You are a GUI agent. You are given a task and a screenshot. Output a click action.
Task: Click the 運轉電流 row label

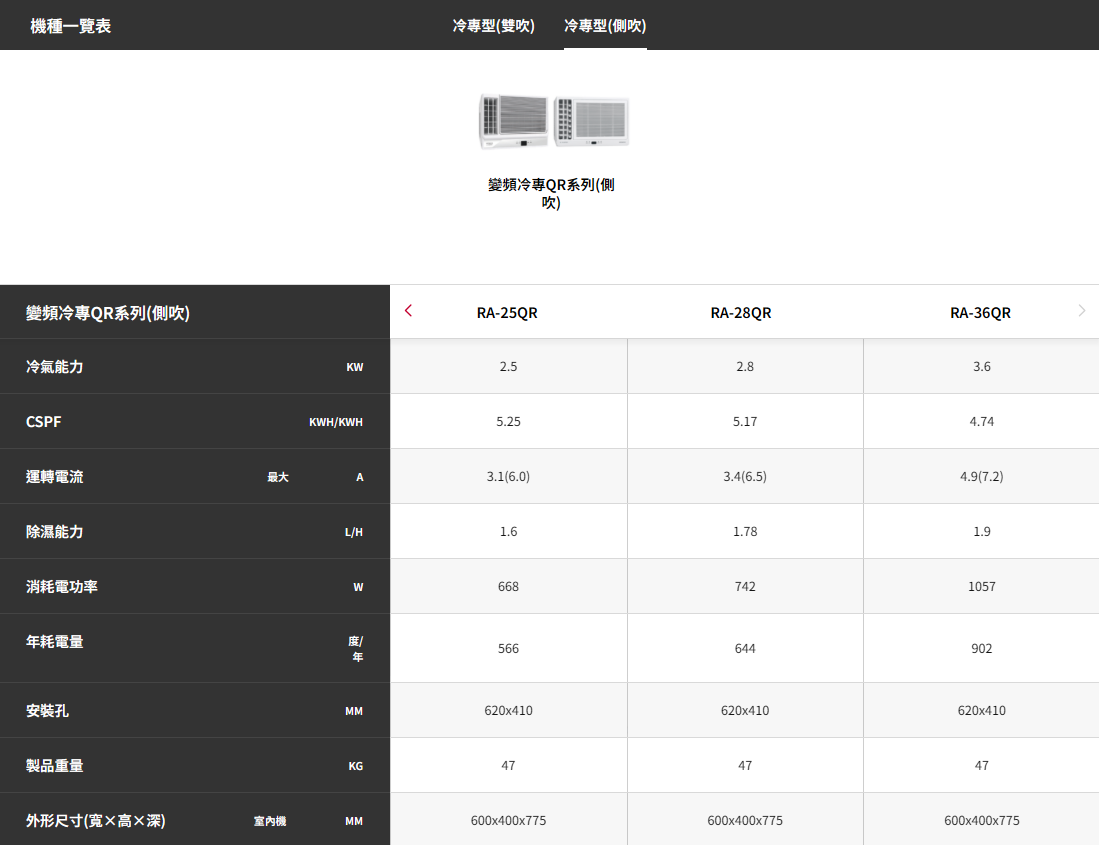pos(55,477)
